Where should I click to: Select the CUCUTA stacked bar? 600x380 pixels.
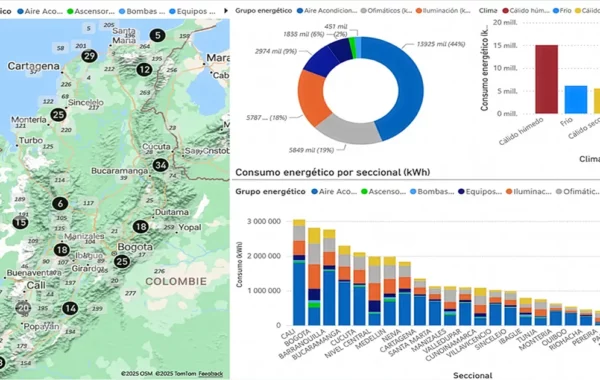[359, 289]
